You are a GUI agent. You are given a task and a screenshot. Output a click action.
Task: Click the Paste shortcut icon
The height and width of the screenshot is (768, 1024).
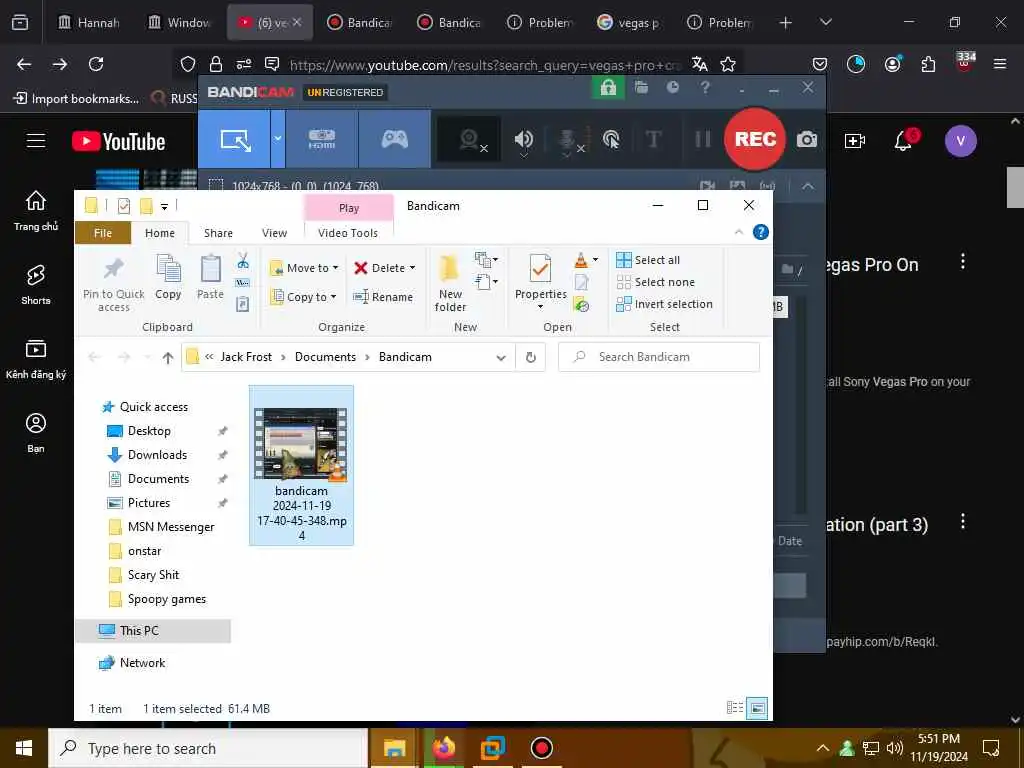tap(243, 304)
